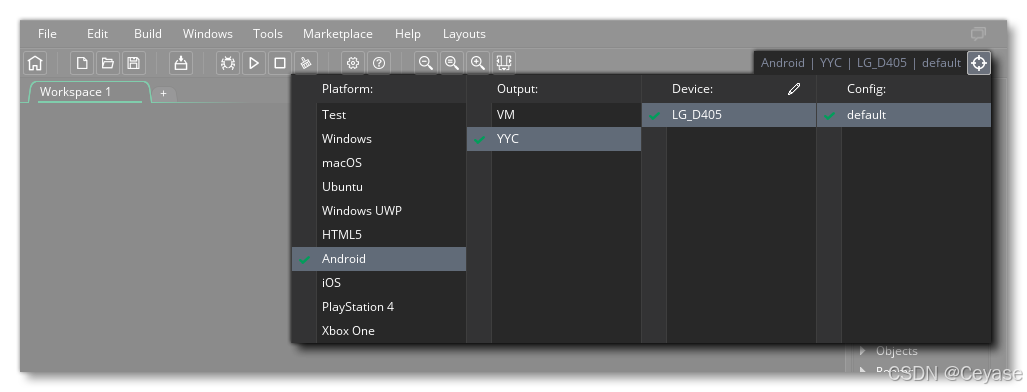Add a new workspace with the plus tab
This screenshot has width=1027, height=392.
click(x=163, y=94)
